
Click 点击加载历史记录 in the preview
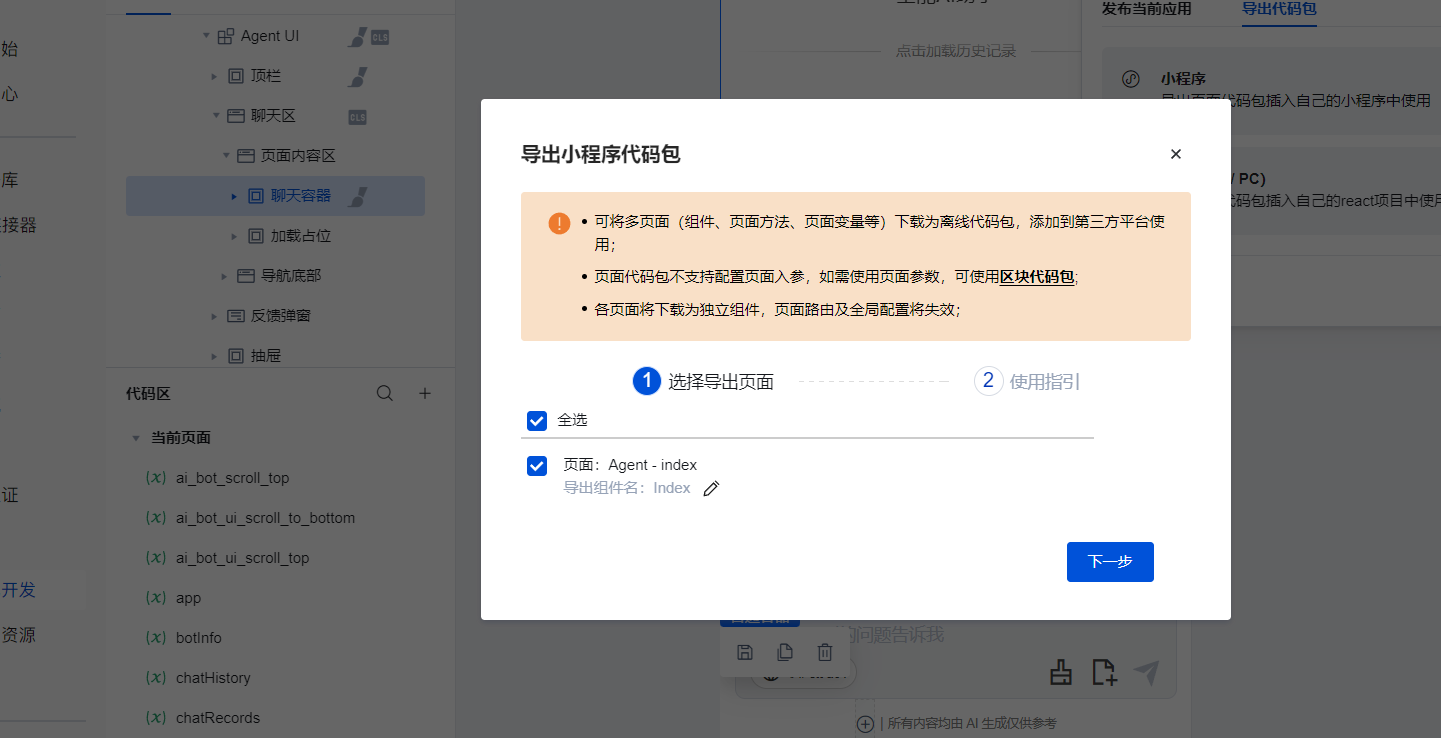point(956,51)
